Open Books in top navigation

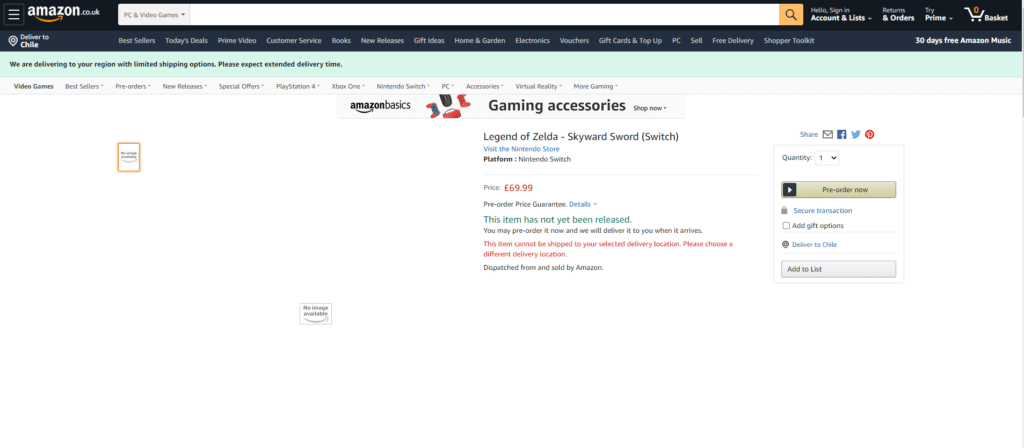pos(341,40)
